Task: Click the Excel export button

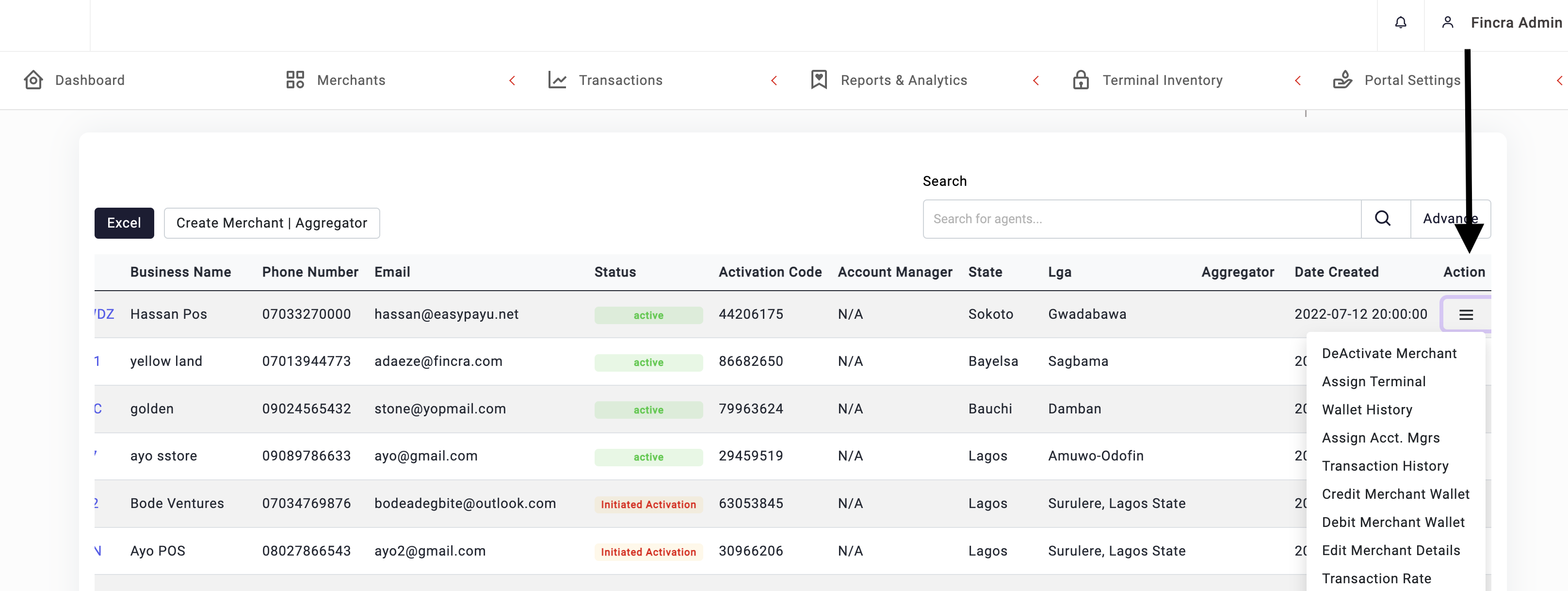Action: click(x=124, y=223)
